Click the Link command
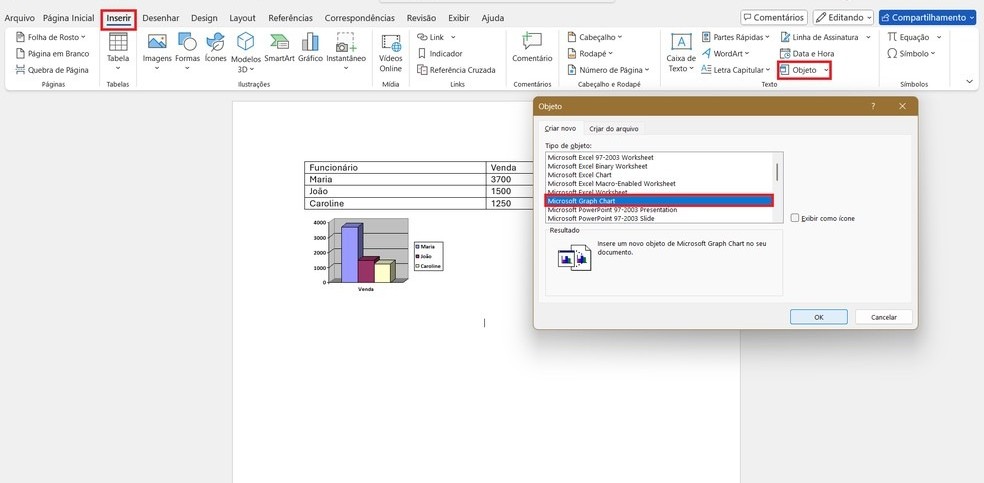The image size is (984, 483). click(x=430, y=37)
